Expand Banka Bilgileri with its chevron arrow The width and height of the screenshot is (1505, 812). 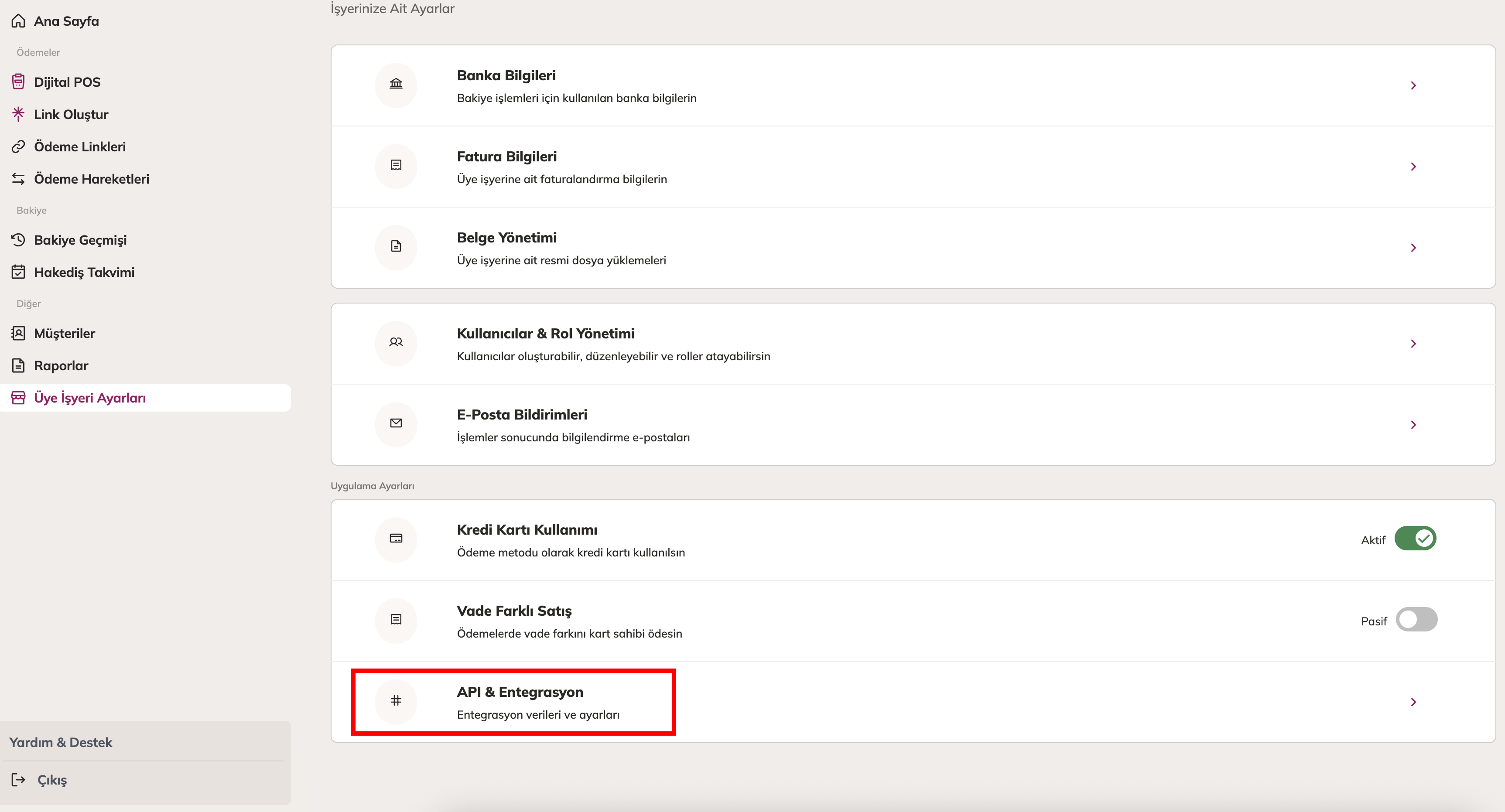[1413, 85]
